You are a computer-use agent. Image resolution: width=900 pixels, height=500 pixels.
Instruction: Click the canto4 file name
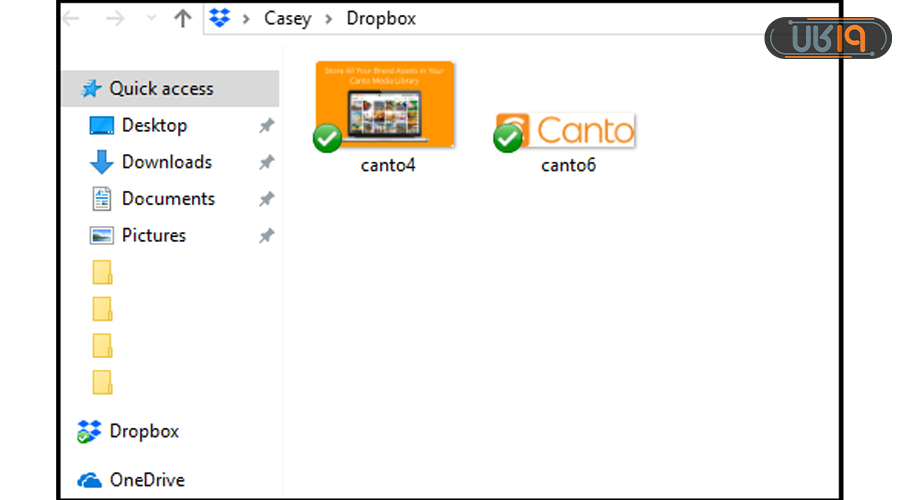pos(388,165)
